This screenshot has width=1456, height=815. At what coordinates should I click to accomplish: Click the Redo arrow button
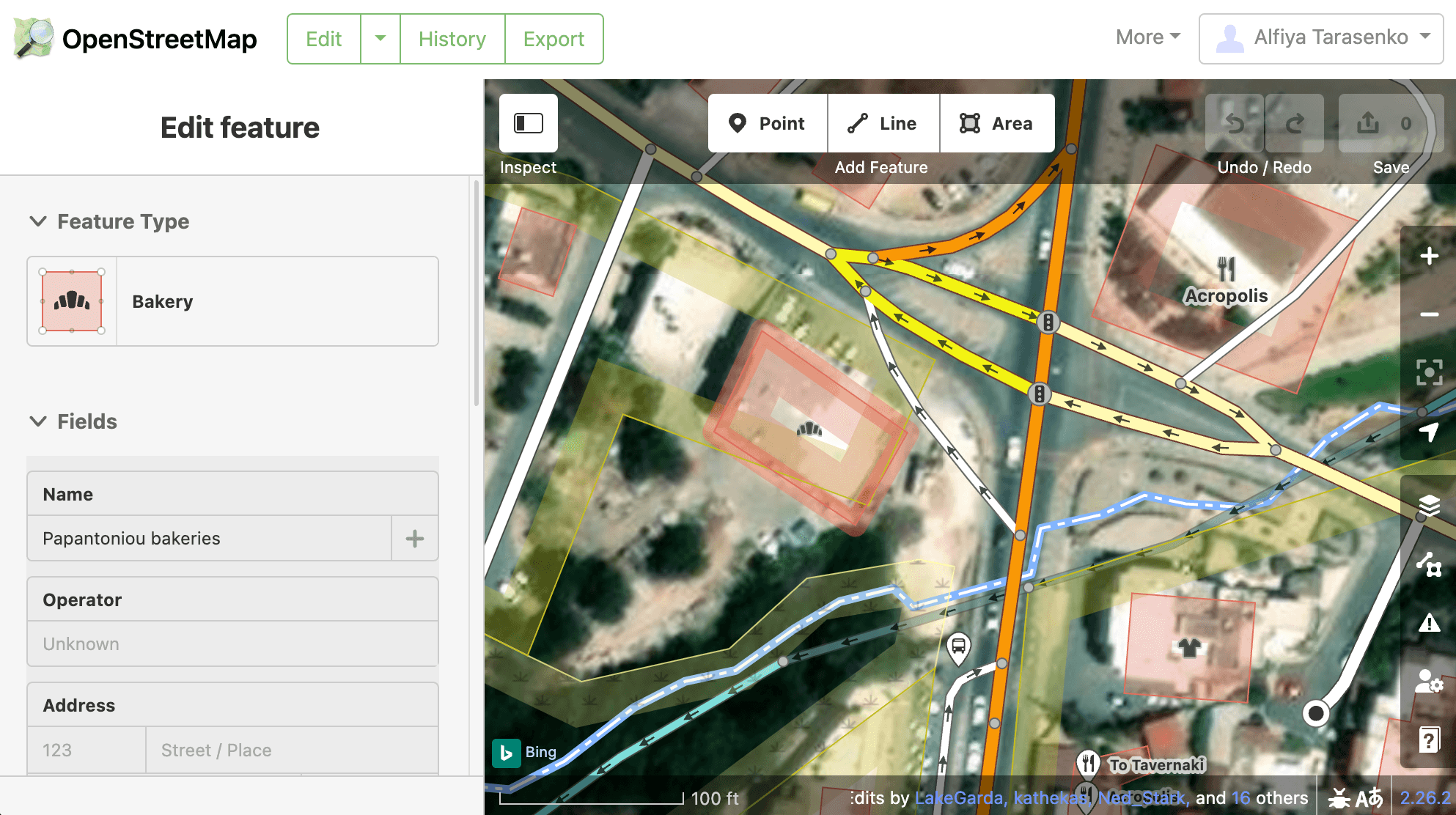[x=1295, y=123]
